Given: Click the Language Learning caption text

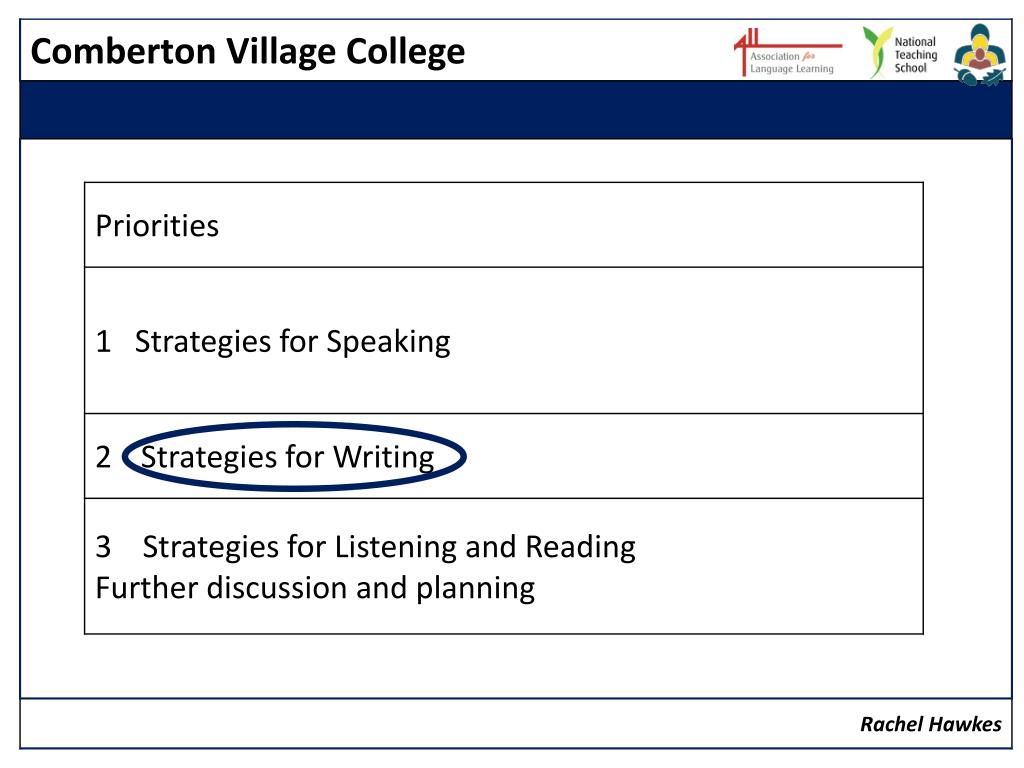Looking at the screenshot, I should 792,69.
